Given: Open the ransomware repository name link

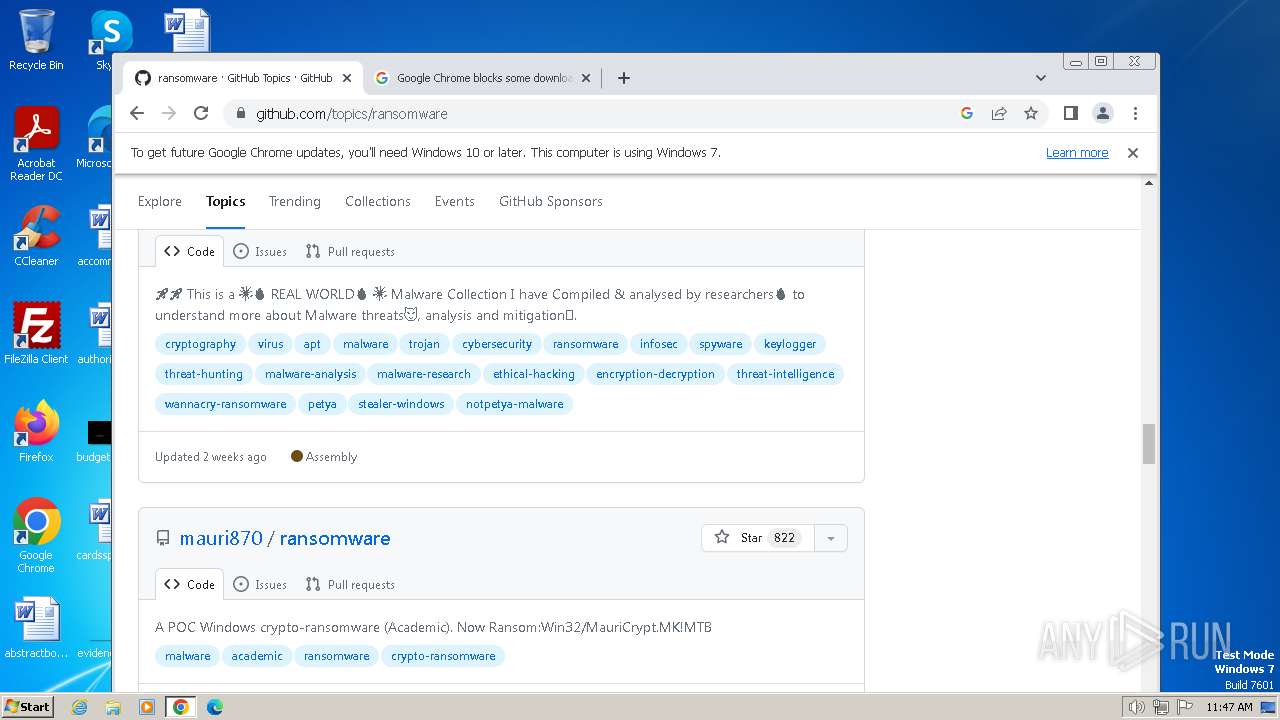Looking at the screenshot, I should coord(335,538).
